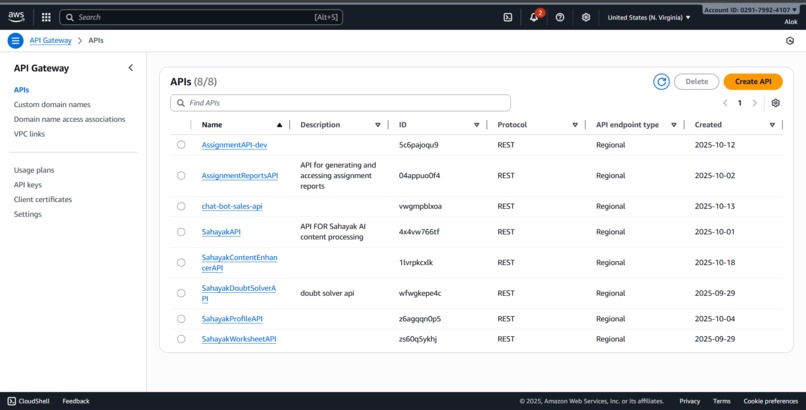The width and height of the screenshot is (806, 410).
Task: Select the SahayakProfileAPI radio button
Action: tap(181, 319)
